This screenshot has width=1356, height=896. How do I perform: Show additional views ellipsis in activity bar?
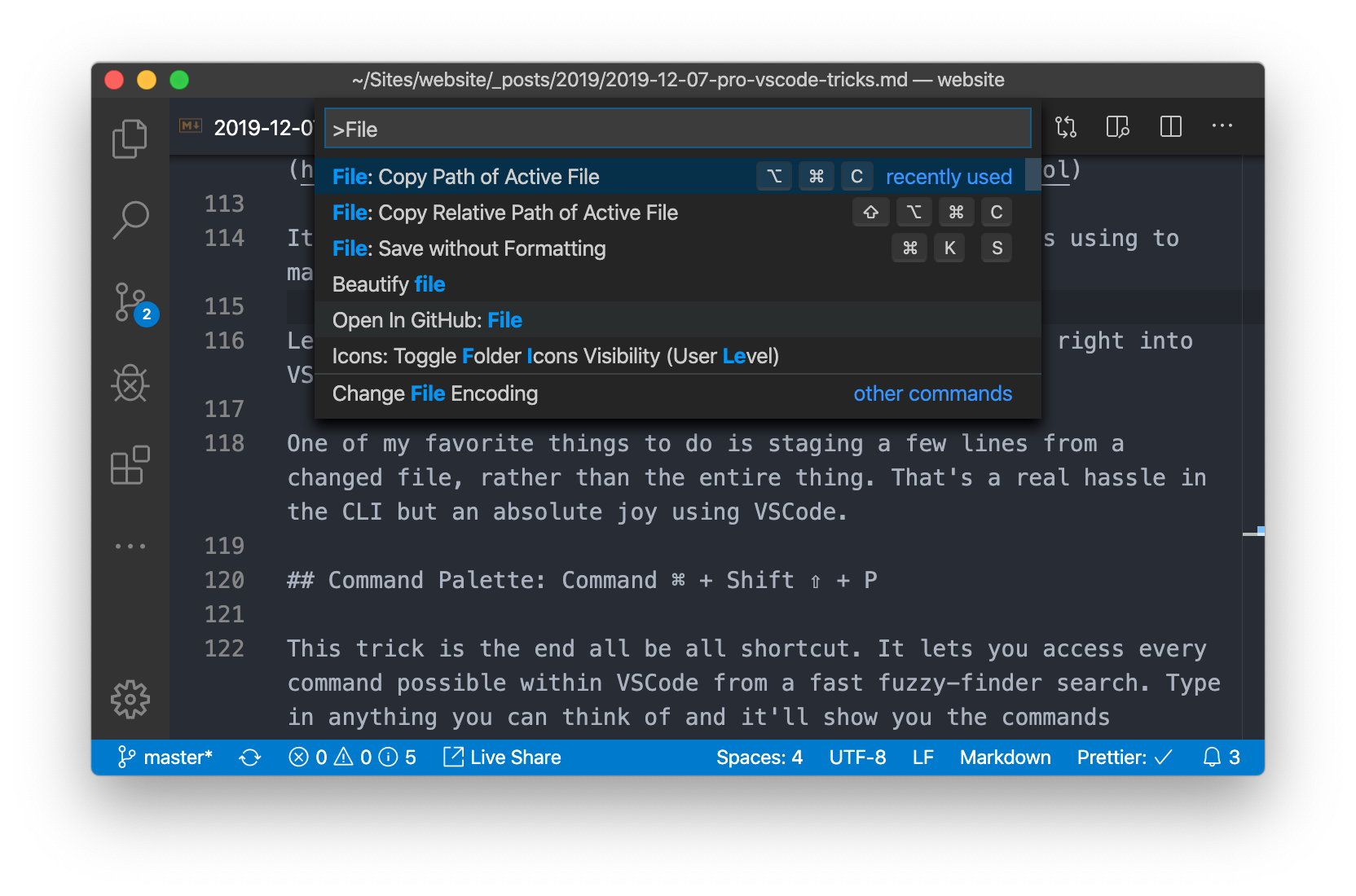point(130,547)
